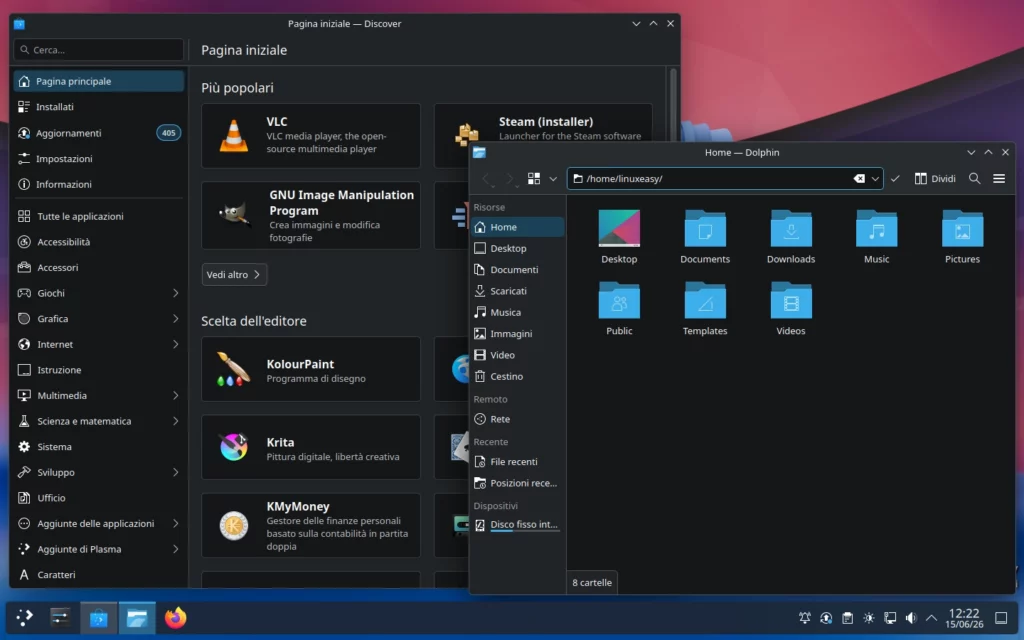
Task: Open Impostazioni in Discover
Action: click(99, 159)
